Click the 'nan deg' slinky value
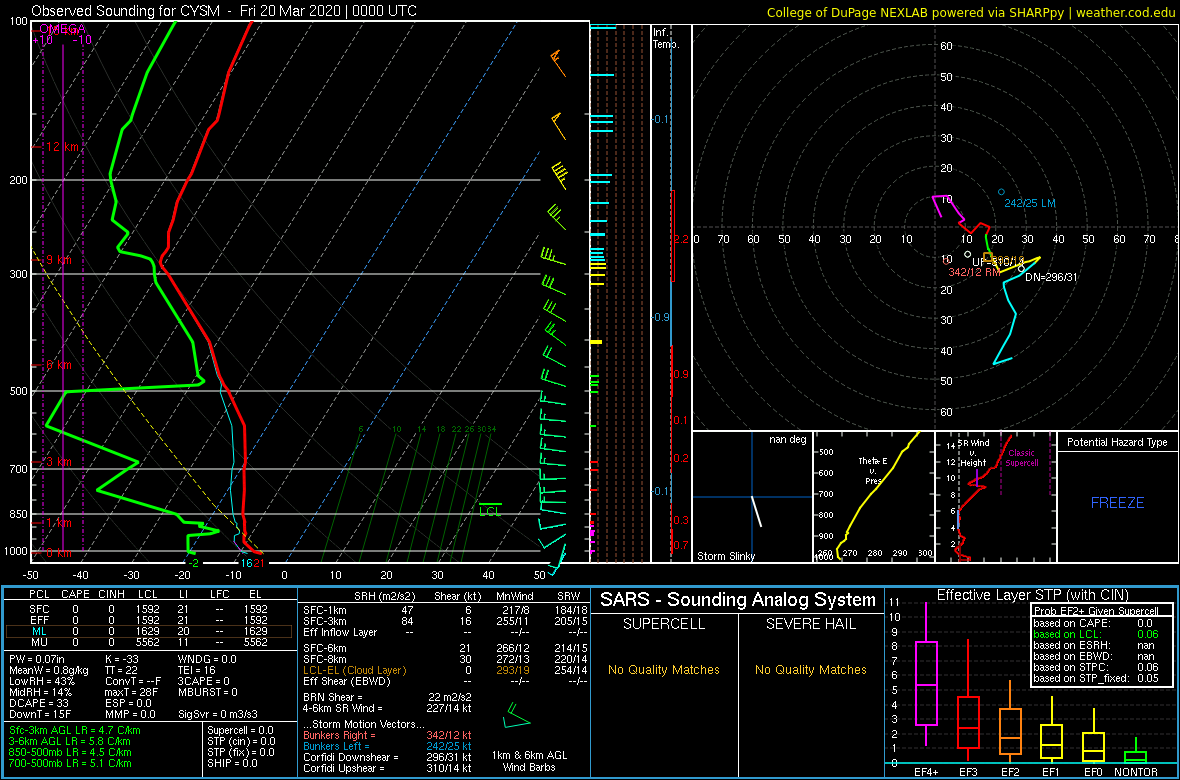Image resolution: width=1180 pixels, height=780 pixels. 788,439
